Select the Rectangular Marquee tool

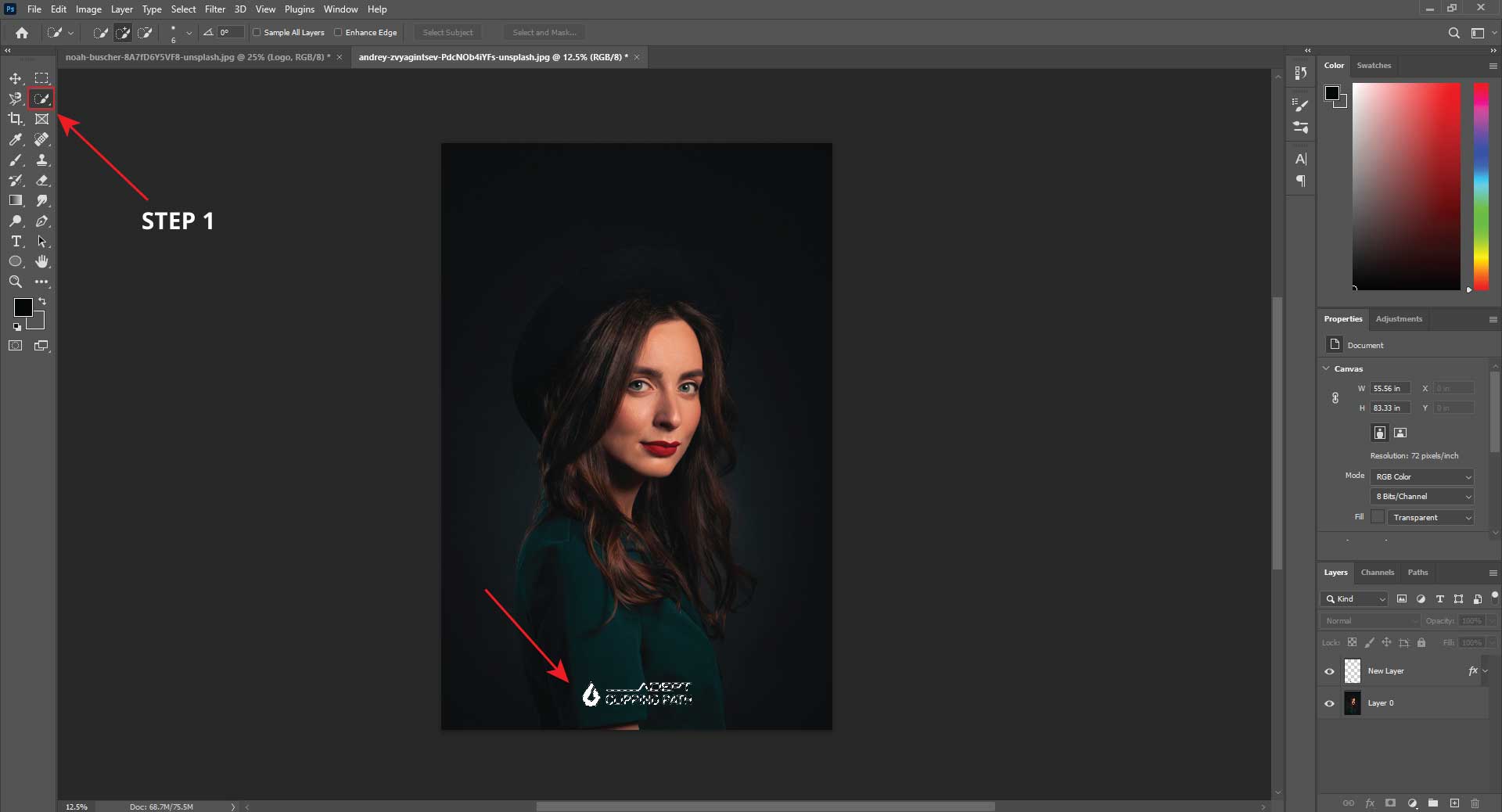point(41,78)
